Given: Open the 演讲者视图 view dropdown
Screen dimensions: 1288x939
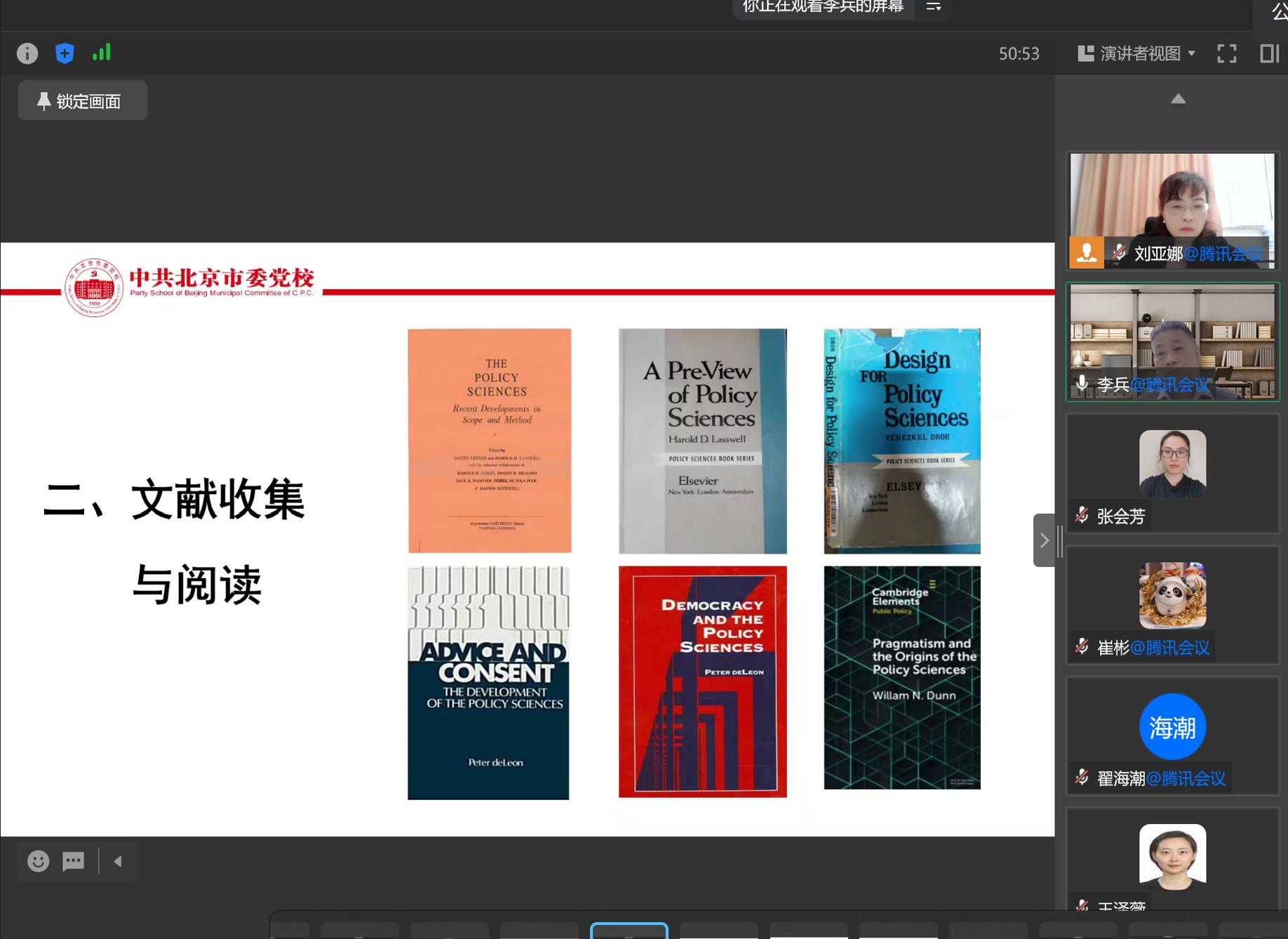Looking at the screenshot, I should pos(1136,53).
